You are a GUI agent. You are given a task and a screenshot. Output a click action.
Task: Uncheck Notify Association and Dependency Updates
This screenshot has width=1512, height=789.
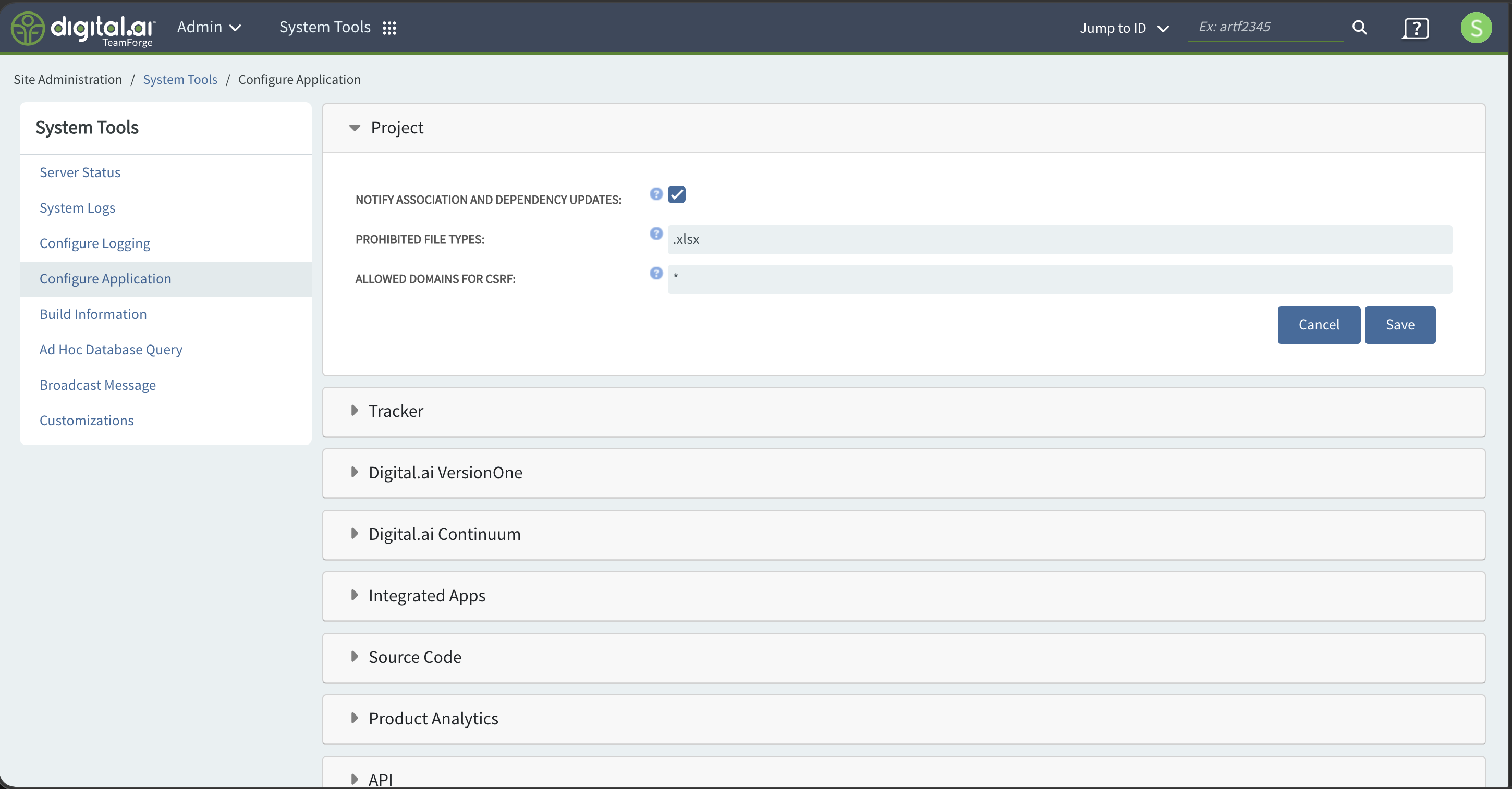[x=676, y=194]
